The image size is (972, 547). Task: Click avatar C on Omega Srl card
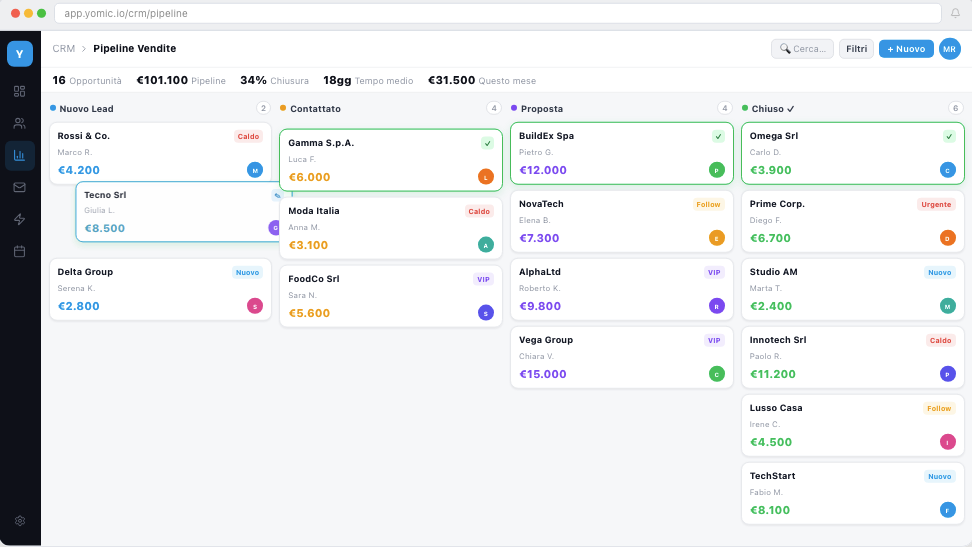(x=948, y=170)
